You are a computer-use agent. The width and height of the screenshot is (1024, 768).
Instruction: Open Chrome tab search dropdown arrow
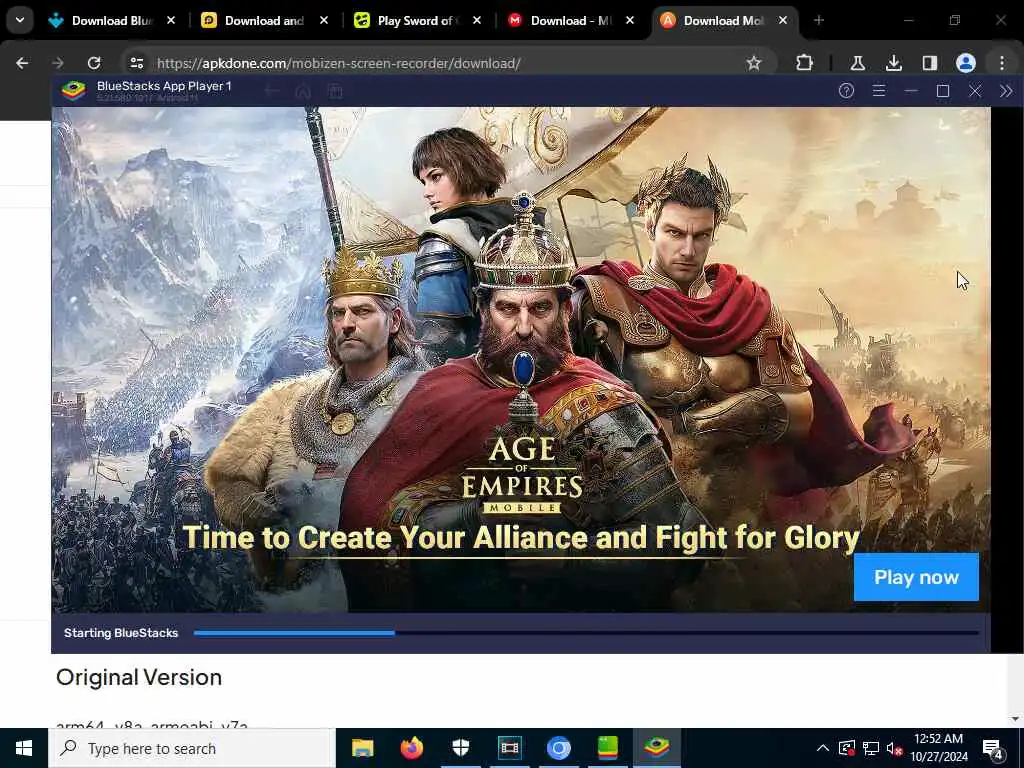pyautogui.click(x=20, y=20)
